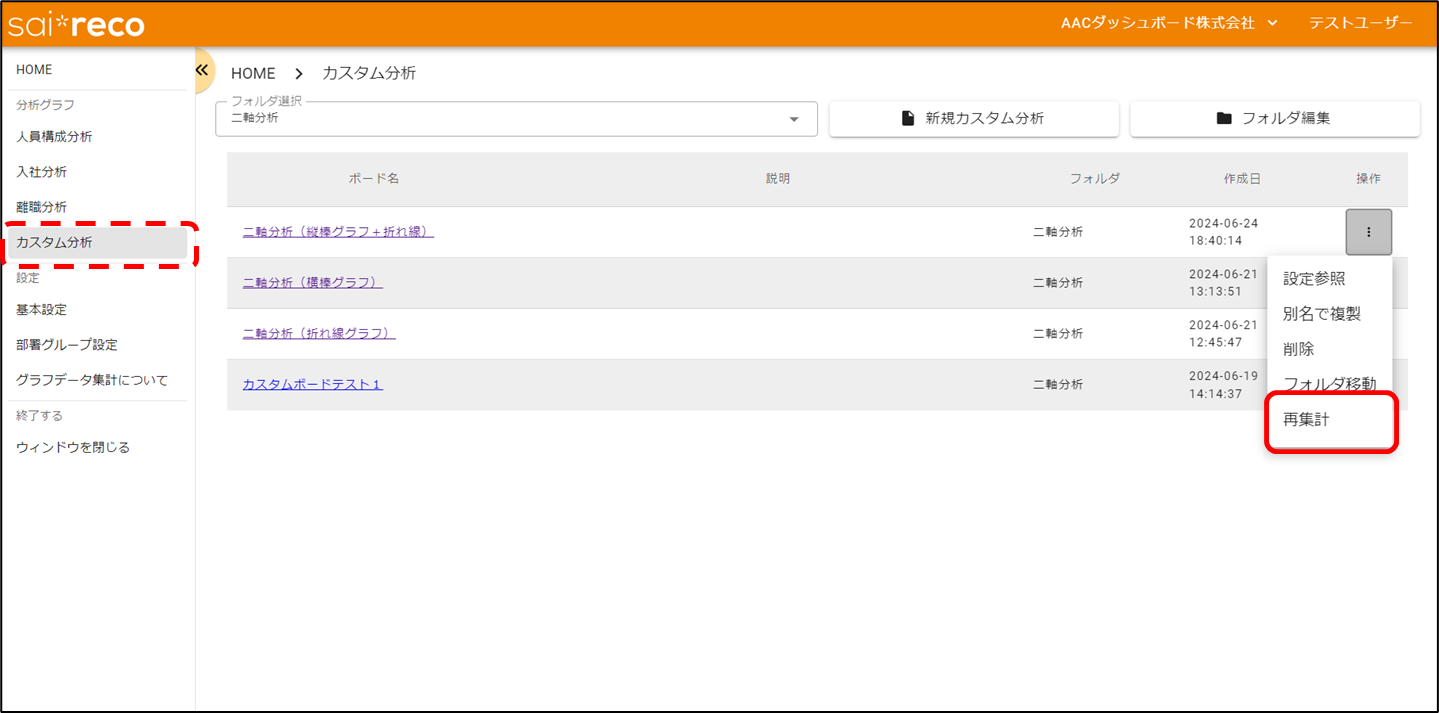This screenshot has width=1439, height=713.
Task: Click the three-dot operations icon
Action: 1368,232
